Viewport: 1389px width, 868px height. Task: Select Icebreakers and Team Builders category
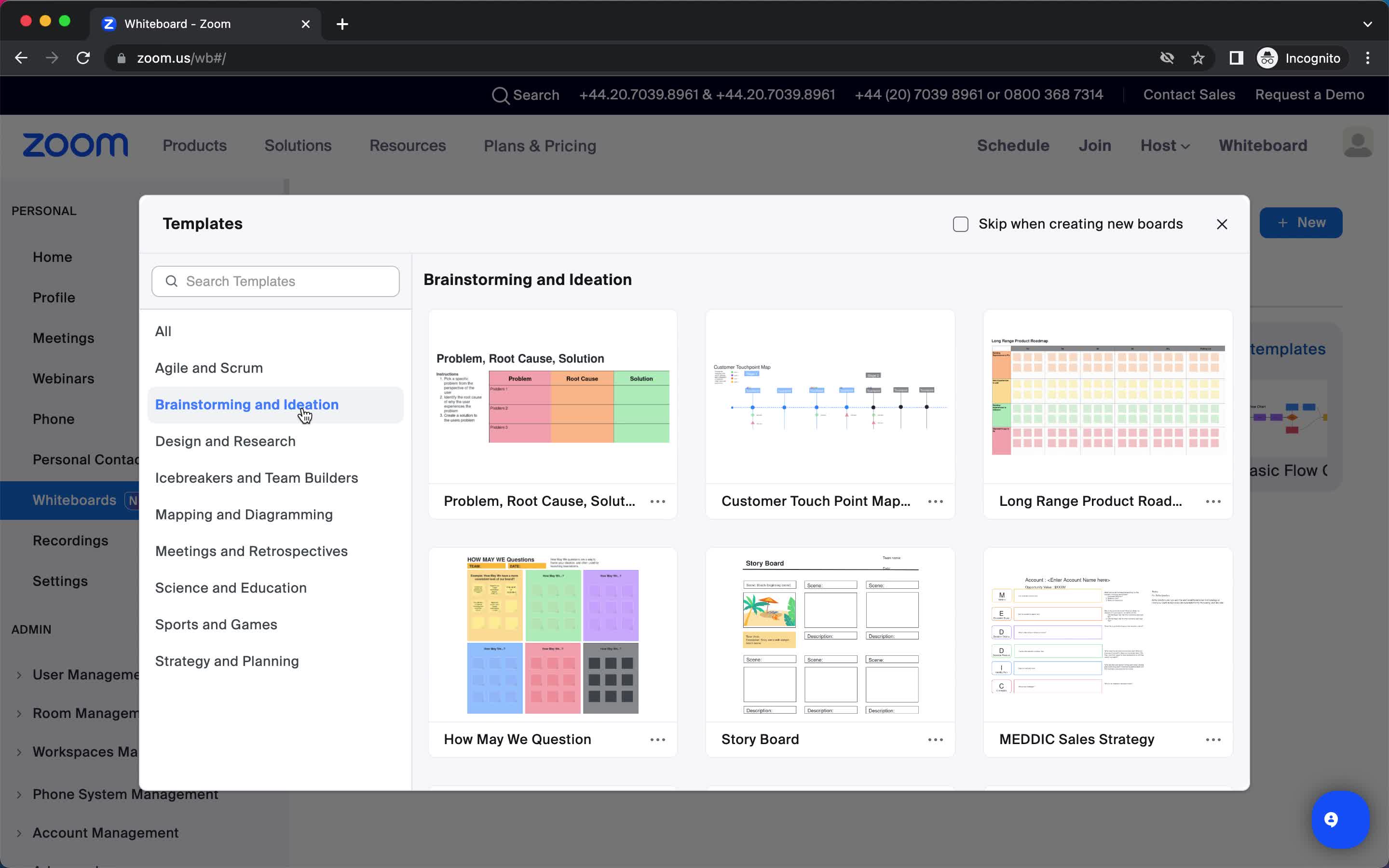[x=275, y=478]
